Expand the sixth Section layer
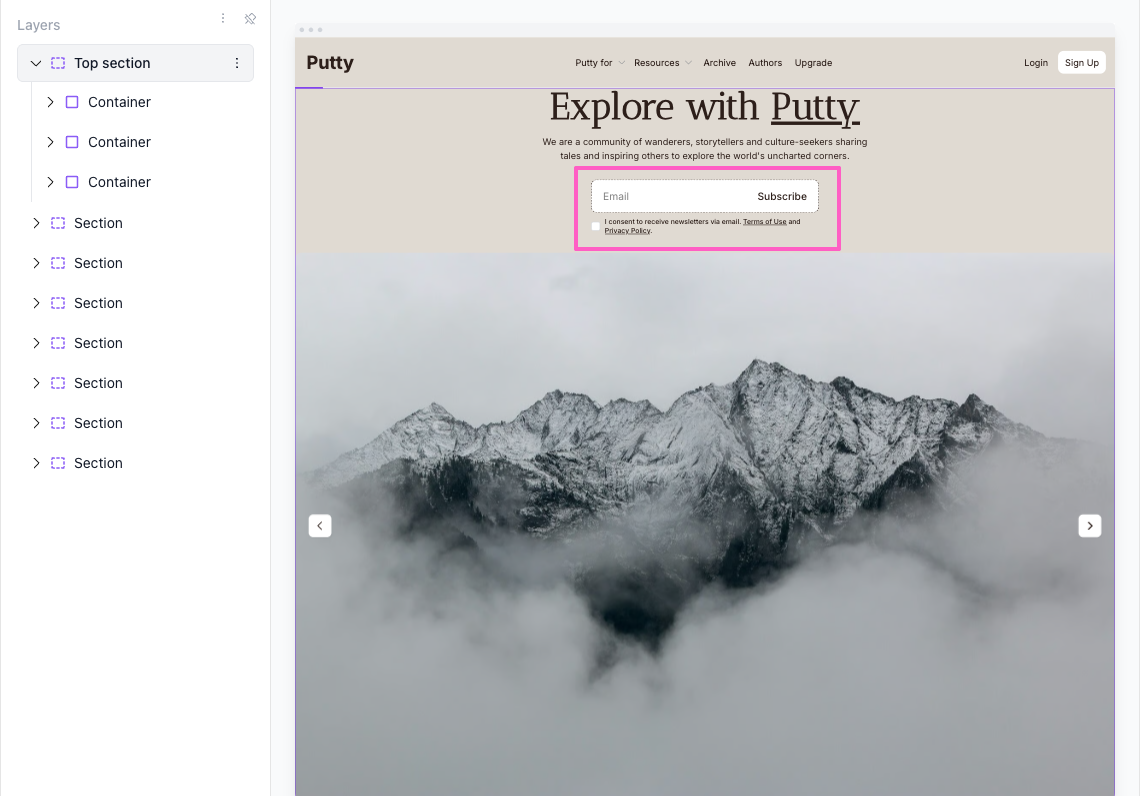 36,423
